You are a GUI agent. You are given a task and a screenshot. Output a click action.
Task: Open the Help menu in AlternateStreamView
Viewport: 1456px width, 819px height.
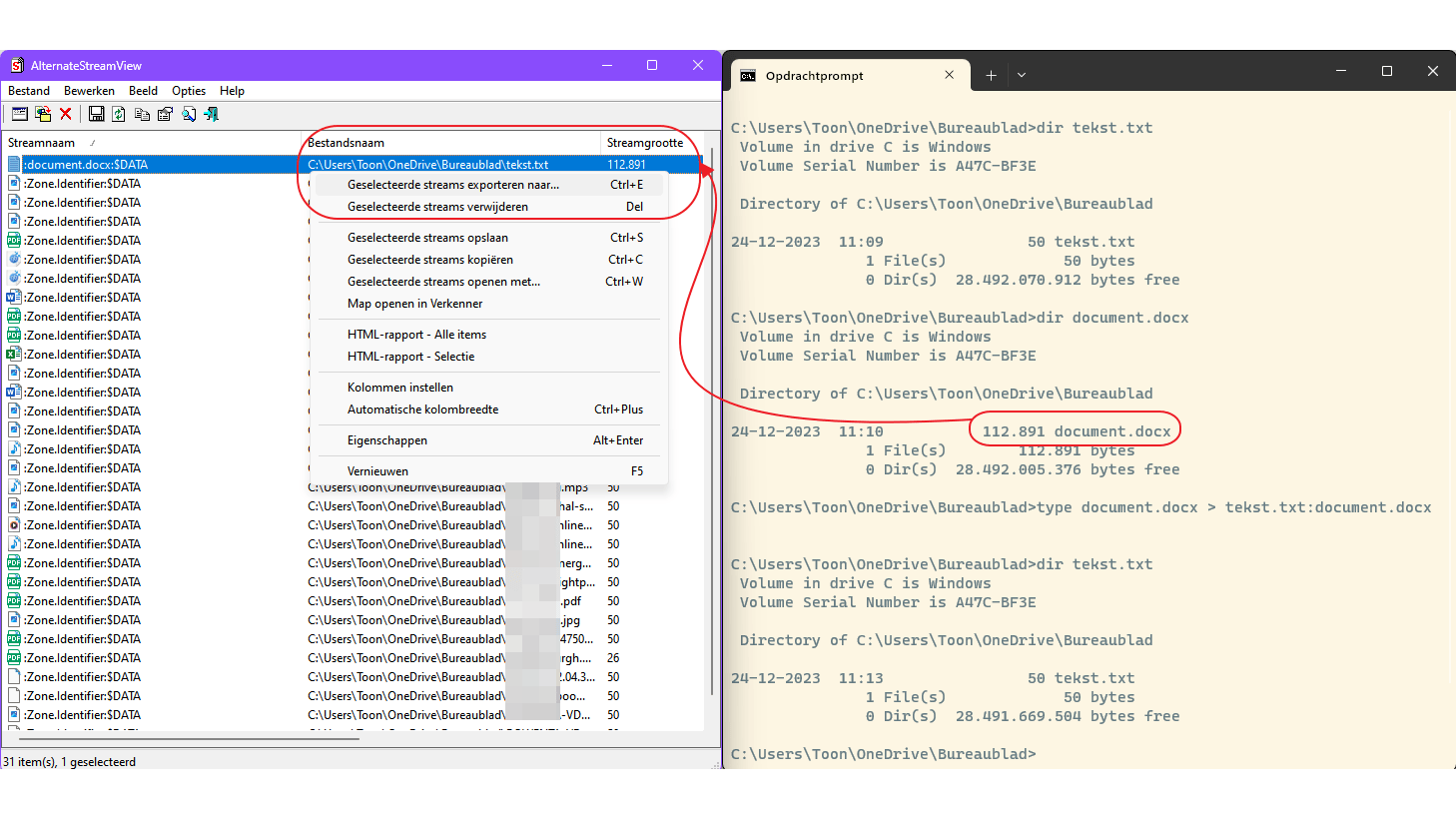pyautogui.click(x=232, y=91)
